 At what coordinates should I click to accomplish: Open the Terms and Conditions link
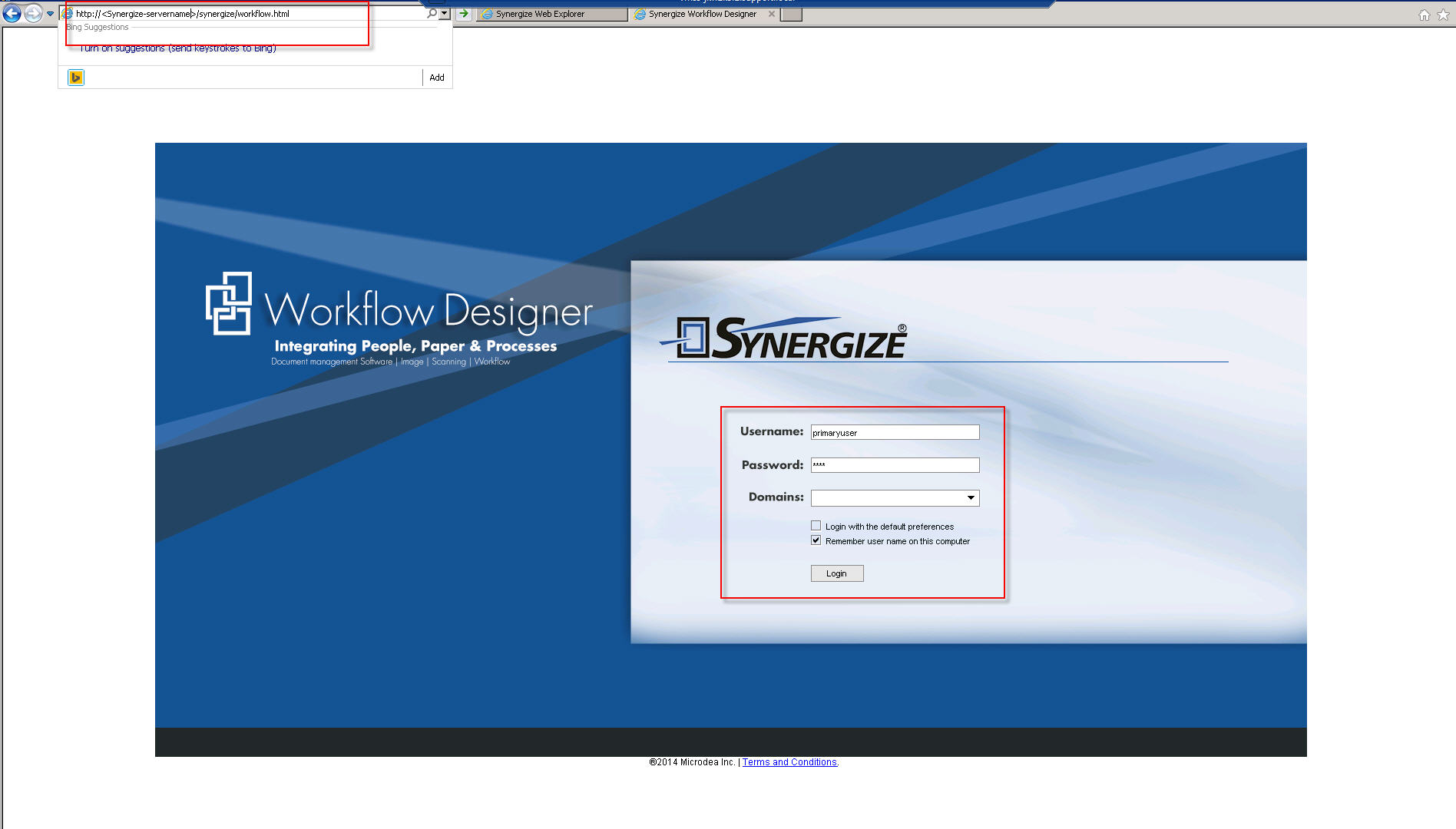point(789,762)
